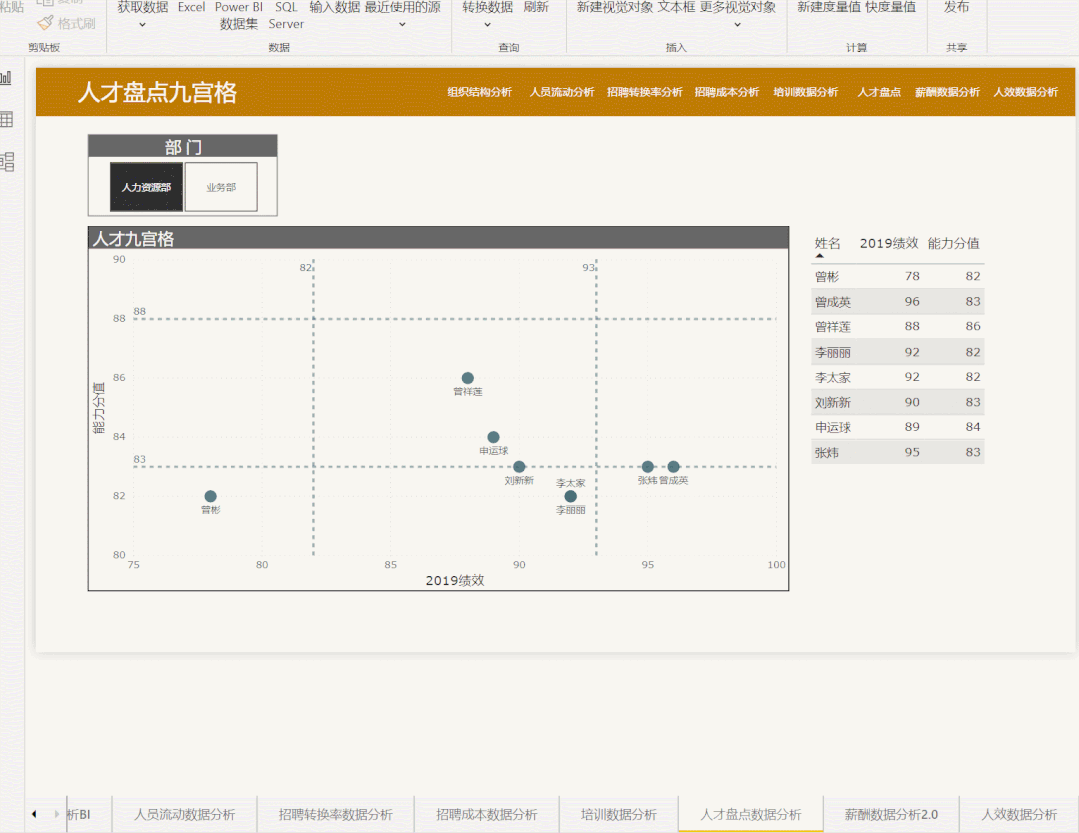Select the 曾彬 row in the table

tap(897, 277)
